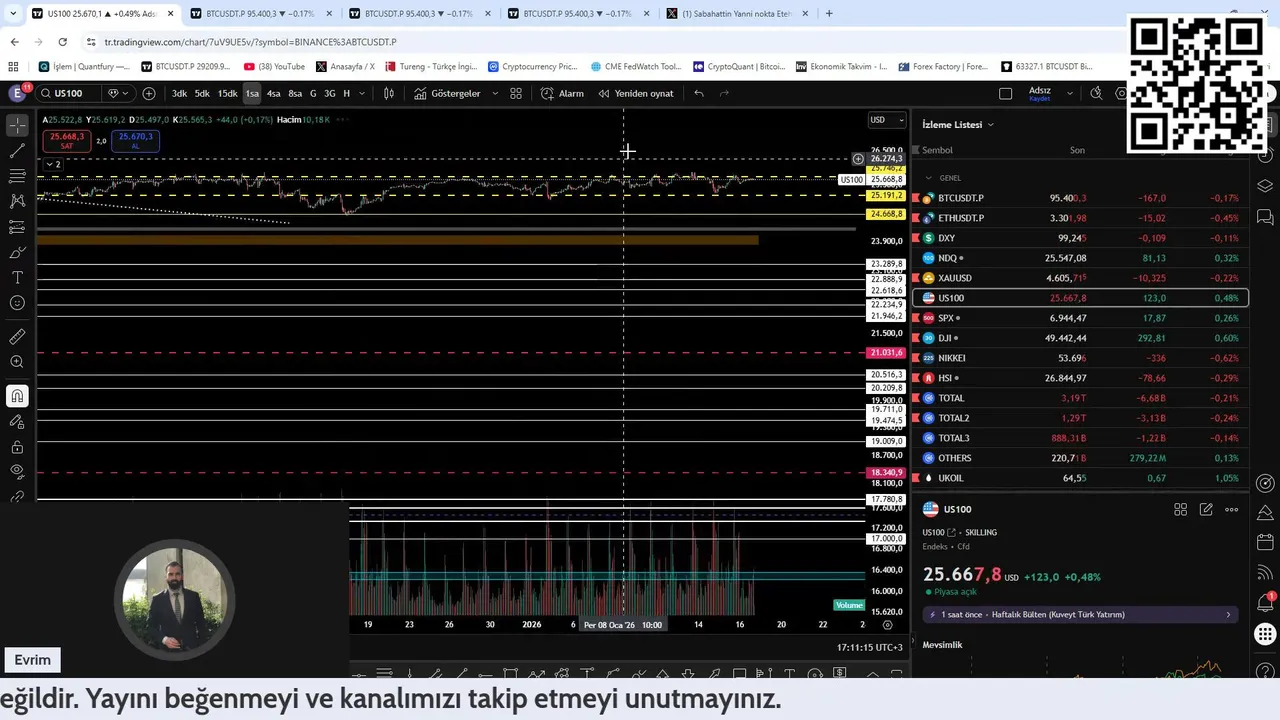1280x720 pixels.
Task: Reload the page with browser refresh
Action: pyautogui.click(x=62, y=42)
